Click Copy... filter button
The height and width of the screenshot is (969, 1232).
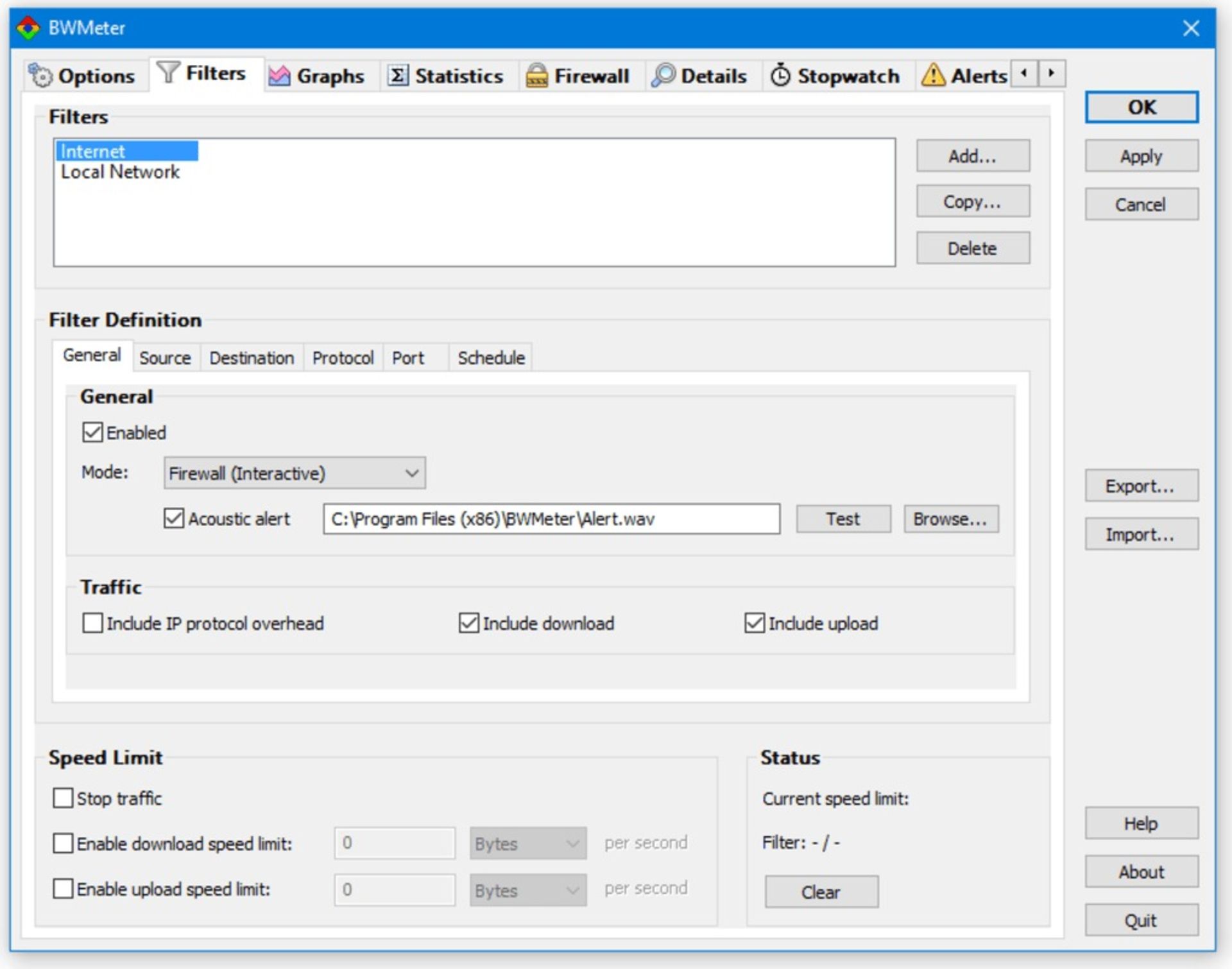(x=973, y=202)
